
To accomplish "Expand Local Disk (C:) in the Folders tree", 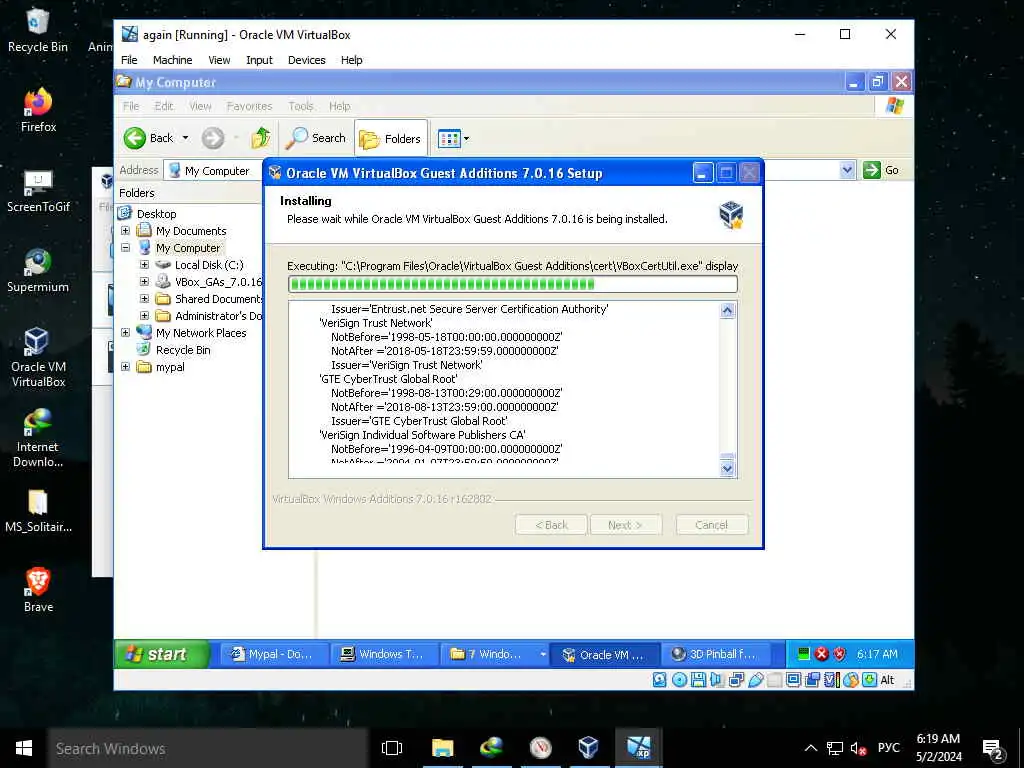I will pos(144,264).
